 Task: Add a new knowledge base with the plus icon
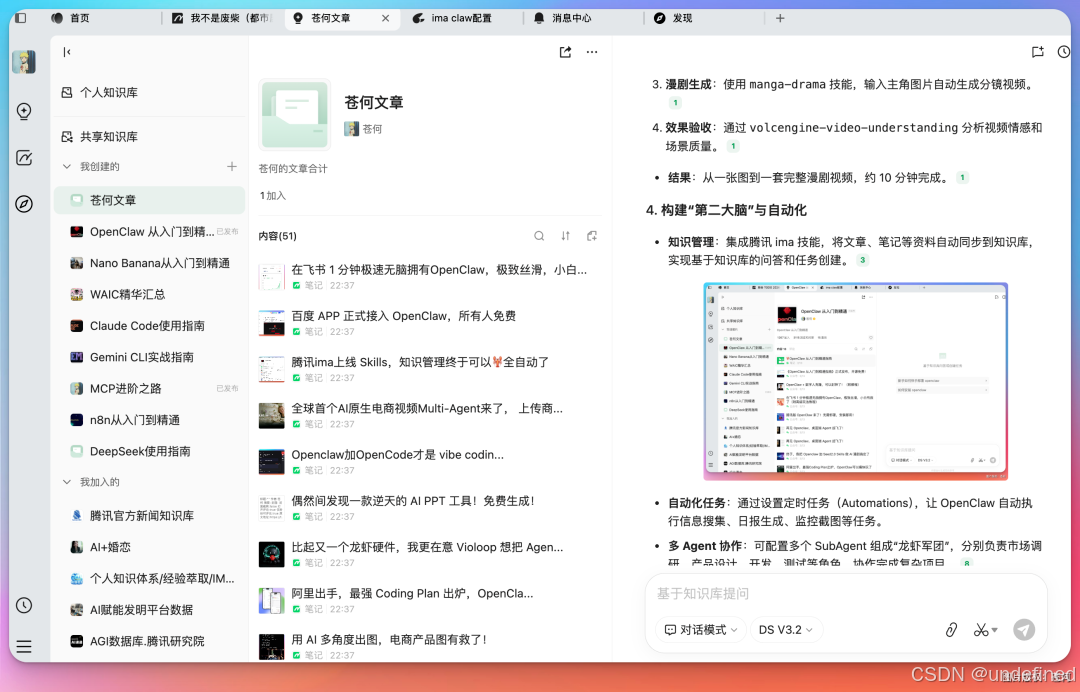point(232,167)
